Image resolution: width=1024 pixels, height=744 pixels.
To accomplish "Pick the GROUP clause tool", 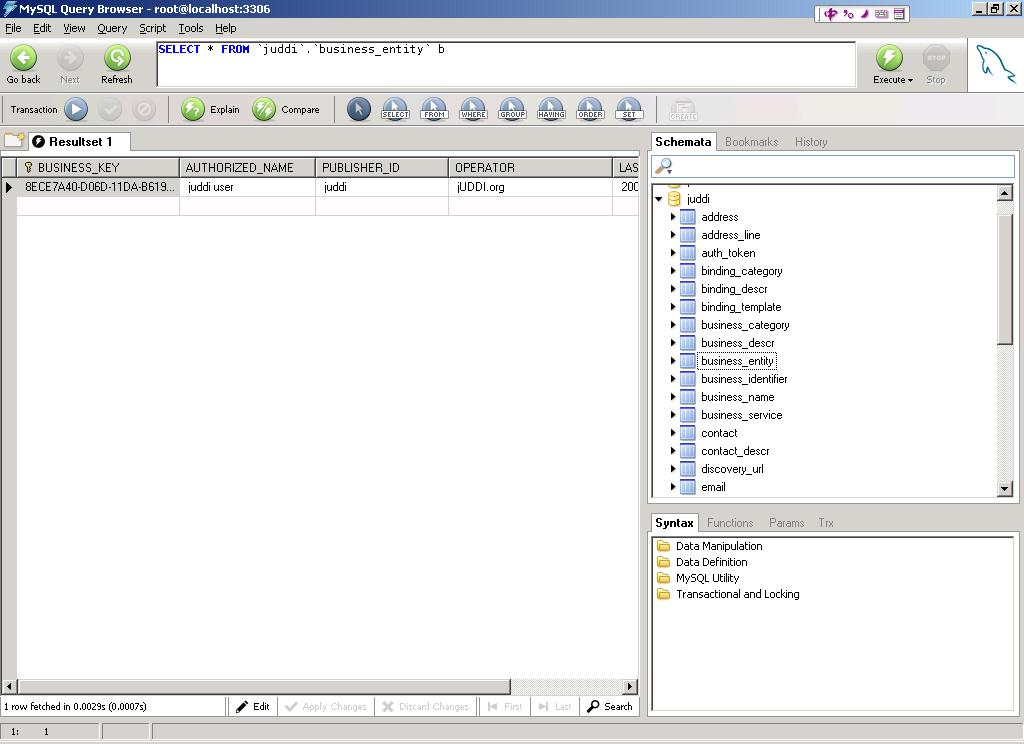I will pyautogui.click(x=512, y=109).
